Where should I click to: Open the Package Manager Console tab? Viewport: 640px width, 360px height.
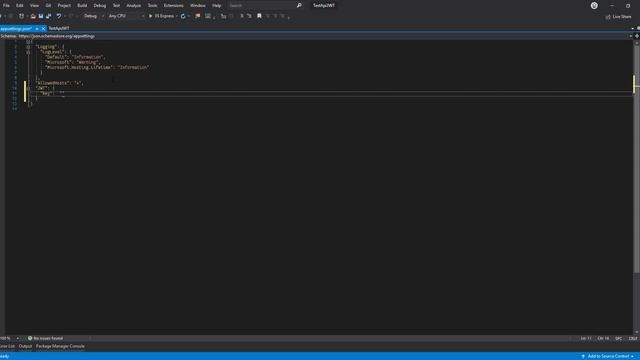pos(60,346)
